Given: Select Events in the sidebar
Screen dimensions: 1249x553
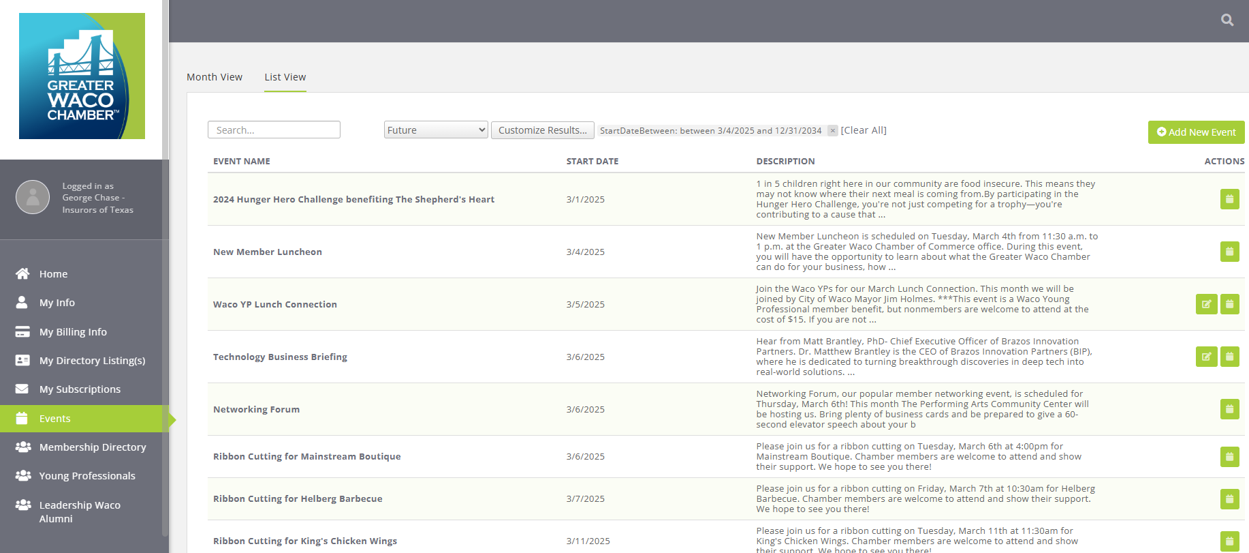Looking at the screenshot, I should click(55, 419).
